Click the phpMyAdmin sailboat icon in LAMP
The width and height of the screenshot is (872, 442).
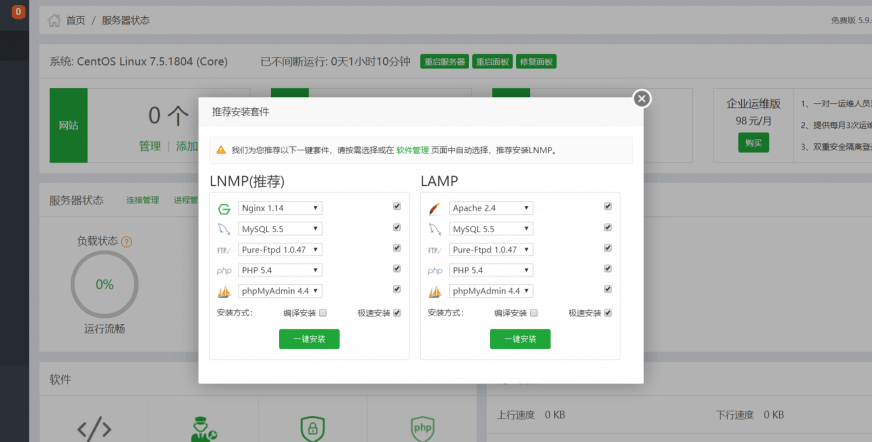[435, 291]
